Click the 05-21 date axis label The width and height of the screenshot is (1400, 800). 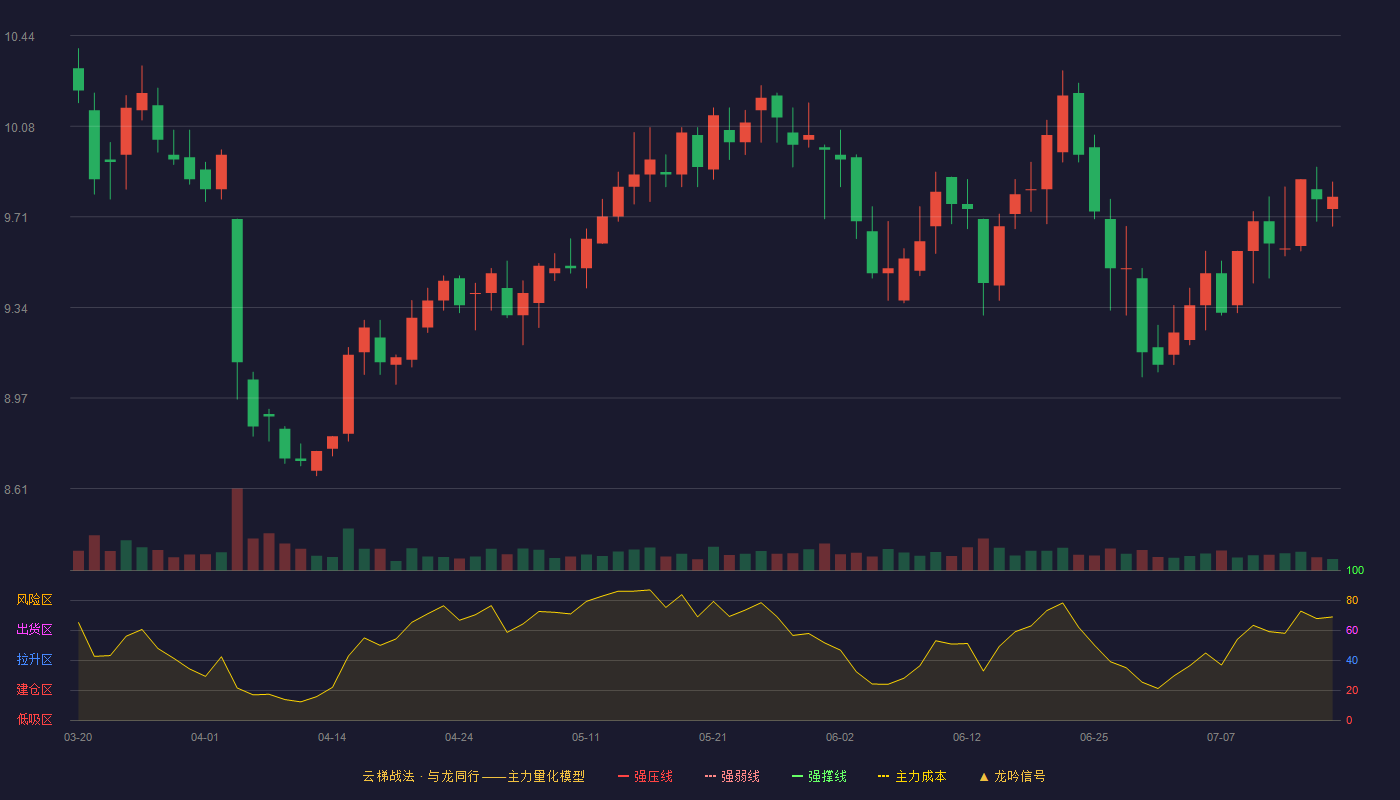tap(713, 737)
